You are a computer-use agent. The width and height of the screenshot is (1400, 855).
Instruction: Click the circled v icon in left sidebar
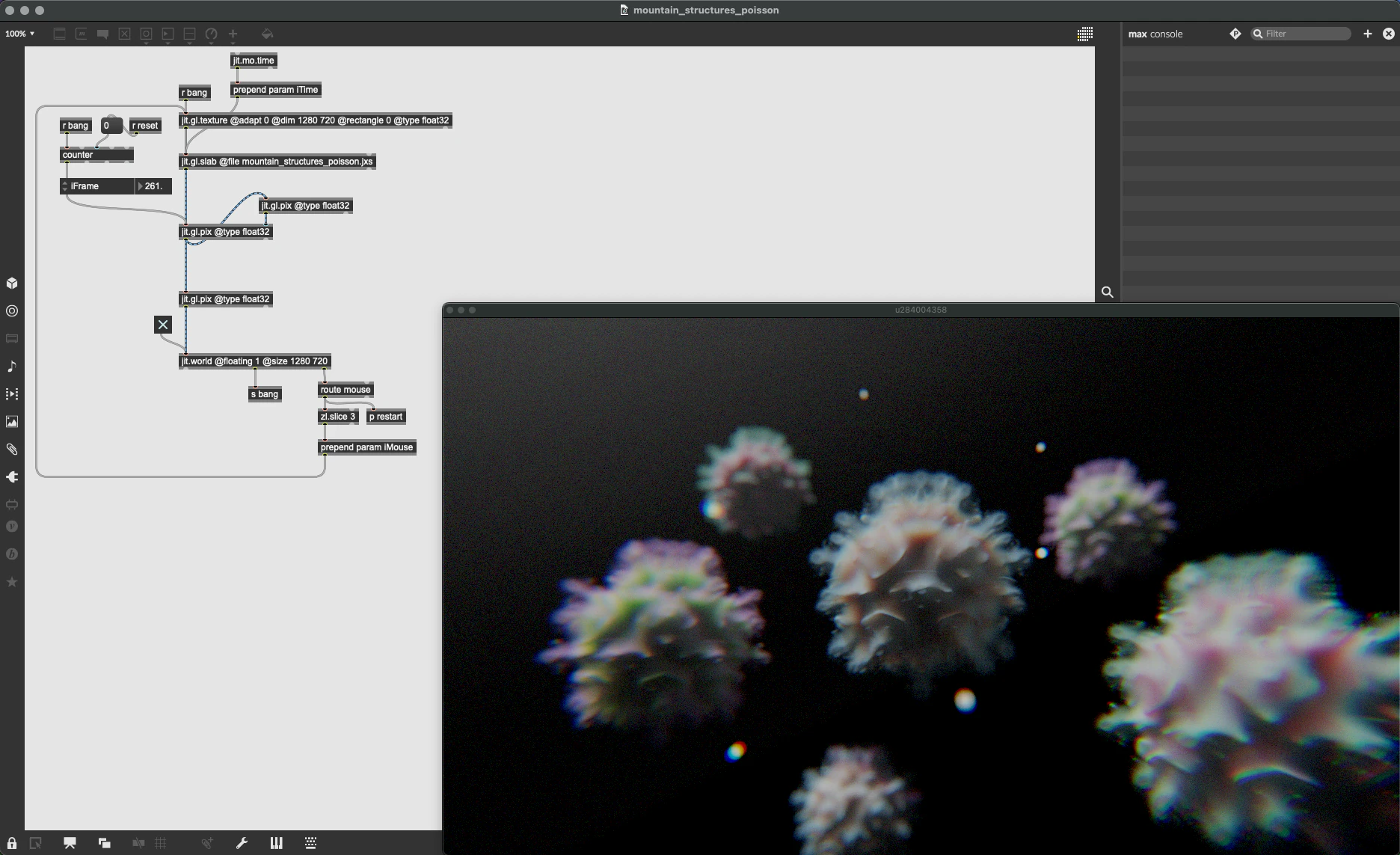click(x=12, y=527)
